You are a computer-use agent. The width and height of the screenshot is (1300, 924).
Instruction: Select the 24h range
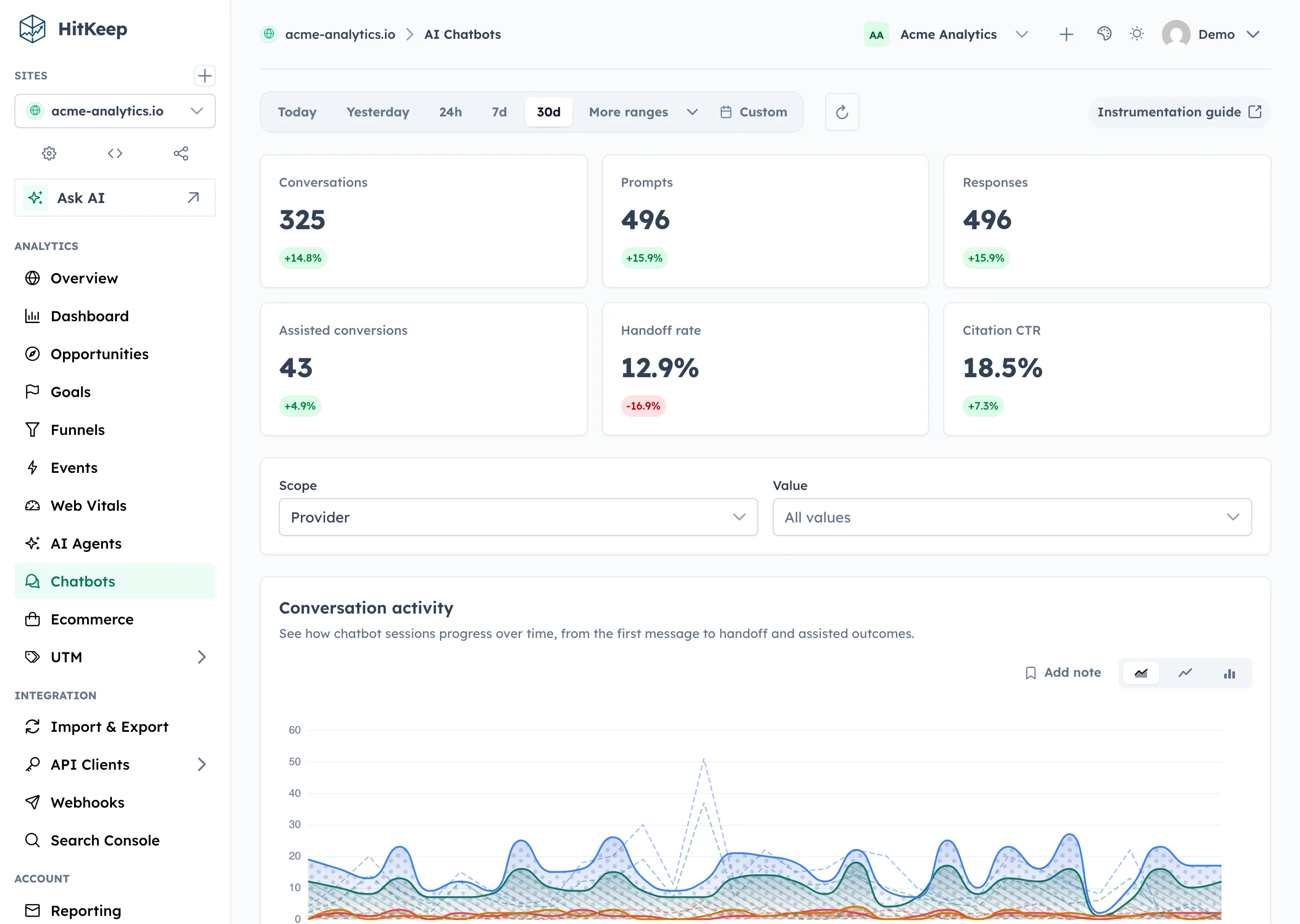coord(450,112)
